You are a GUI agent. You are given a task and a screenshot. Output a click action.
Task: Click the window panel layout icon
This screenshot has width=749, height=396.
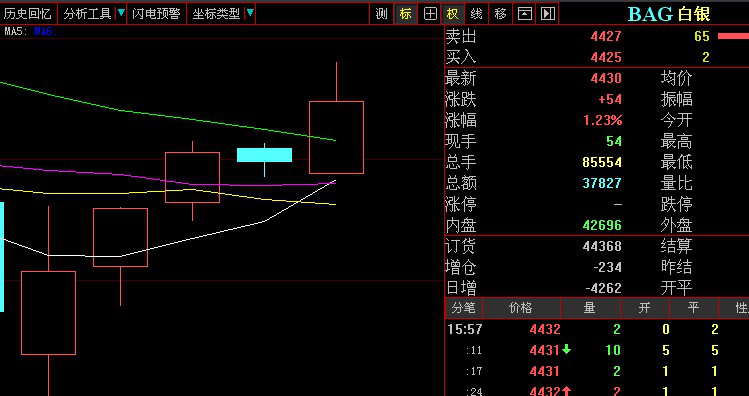(x=524, y=14)
